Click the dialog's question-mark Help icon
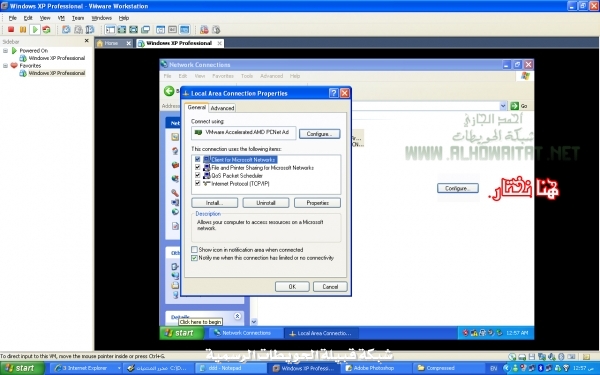 point(334,93)
